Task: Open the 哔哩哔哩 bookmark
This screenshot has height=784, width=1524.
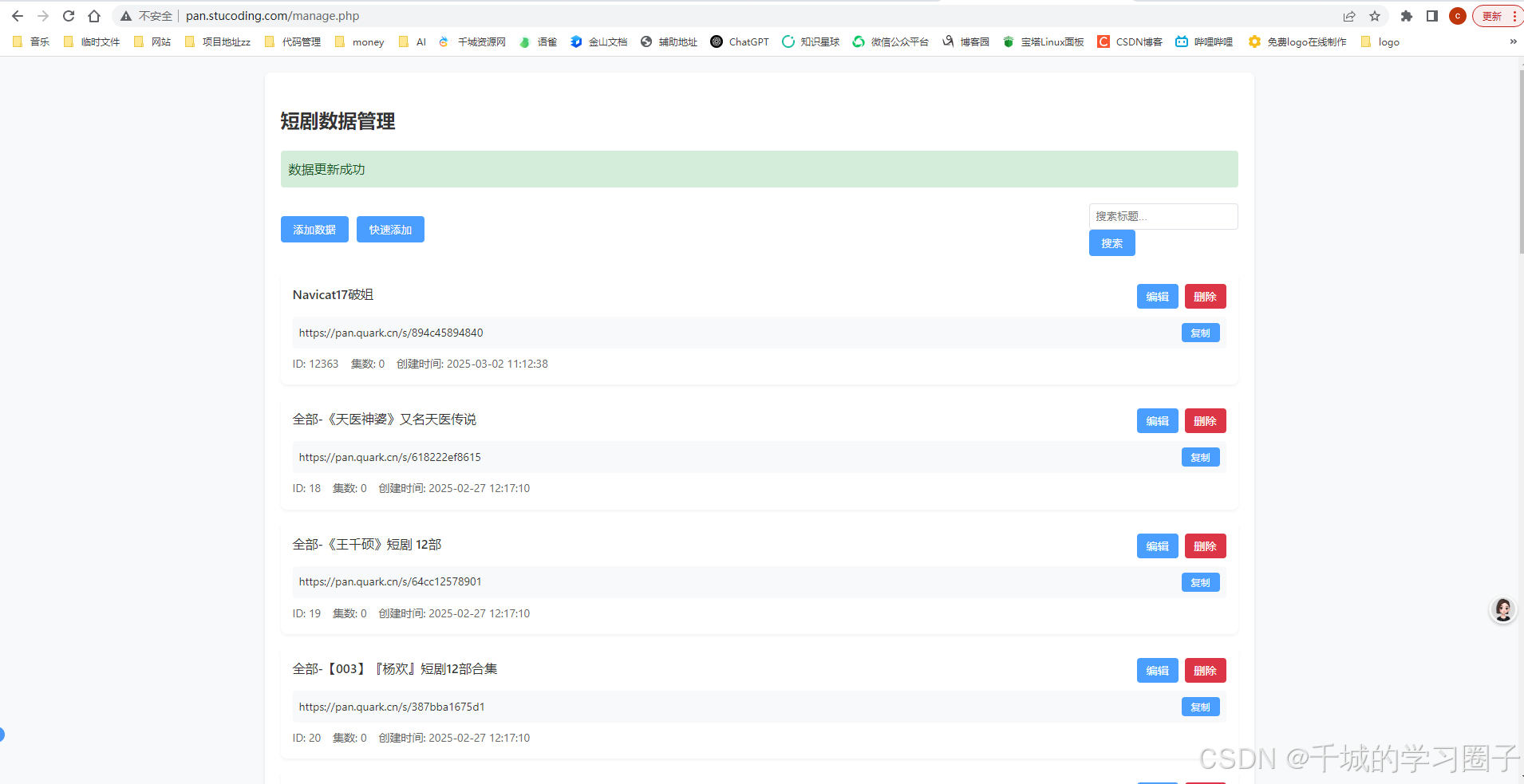Action: (x=1204, y=41)
